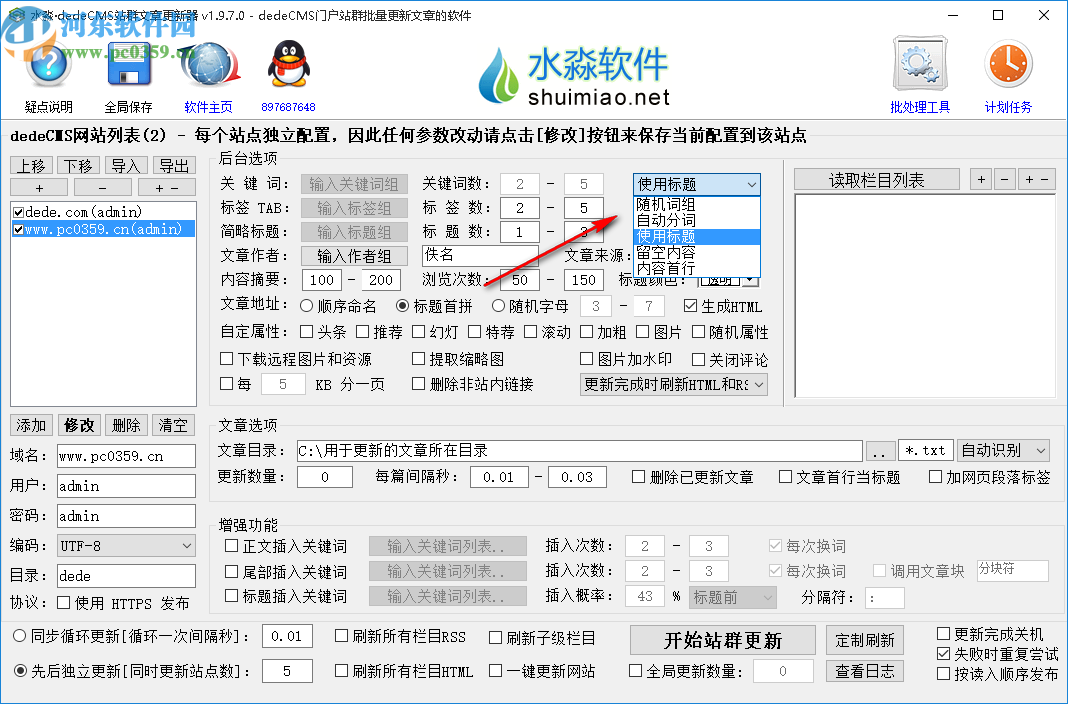Image resolution: width=1068 pixels, height=704 pixels.
Task: Click the admin password input field
Action: (x=126, y=515)
